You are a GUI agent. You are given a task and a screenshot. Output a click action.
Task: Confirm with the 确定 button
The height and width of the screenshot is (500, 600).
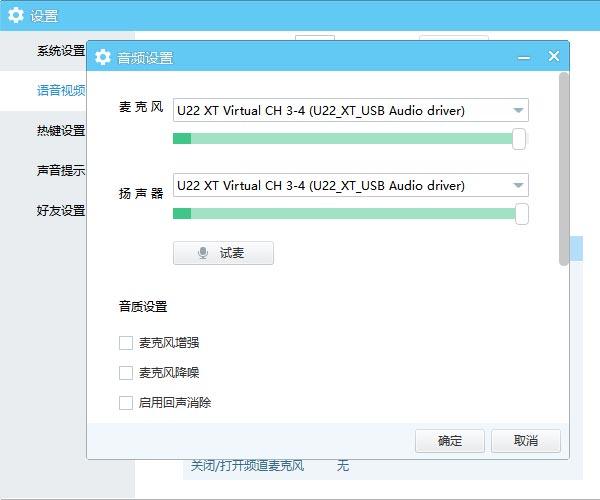[450, 441]
